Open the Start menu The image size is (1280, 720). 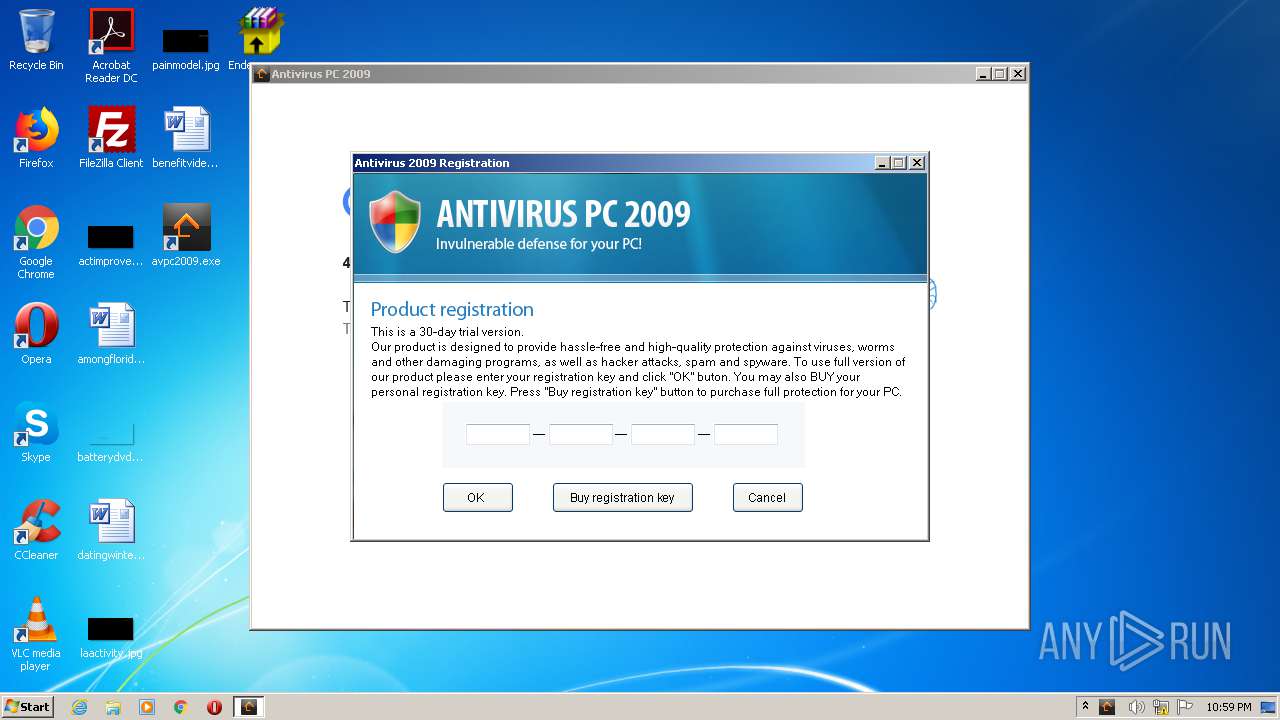tap(28, 707)
